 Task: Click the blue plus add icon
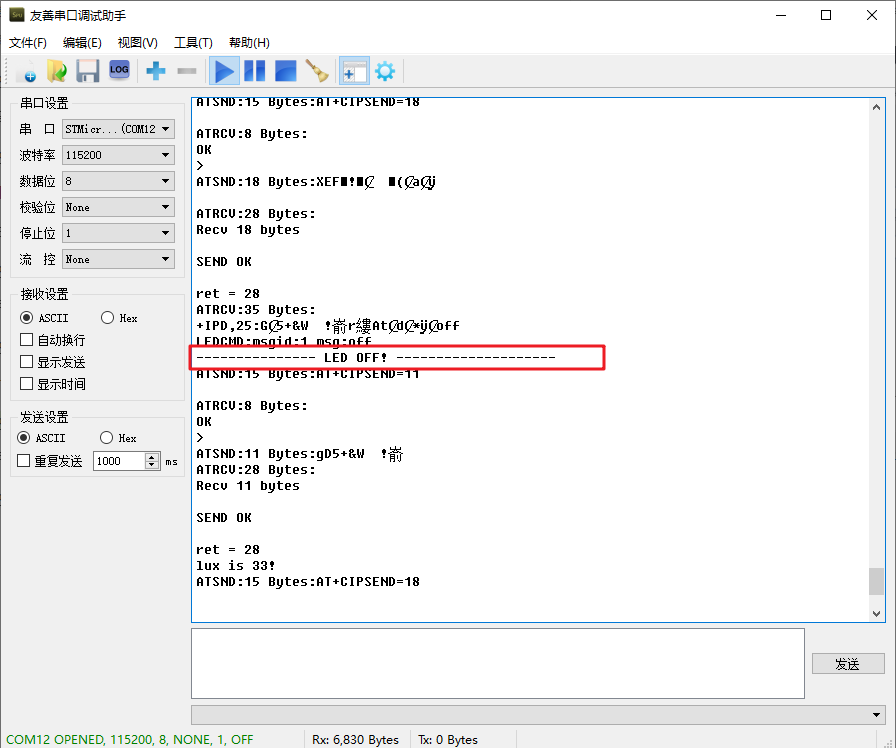155,71
